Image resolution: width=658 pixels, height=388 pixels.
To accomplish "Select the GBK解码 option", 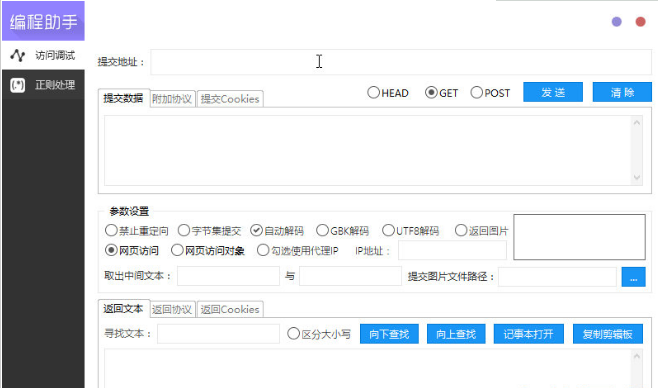I will pos(342,230).
